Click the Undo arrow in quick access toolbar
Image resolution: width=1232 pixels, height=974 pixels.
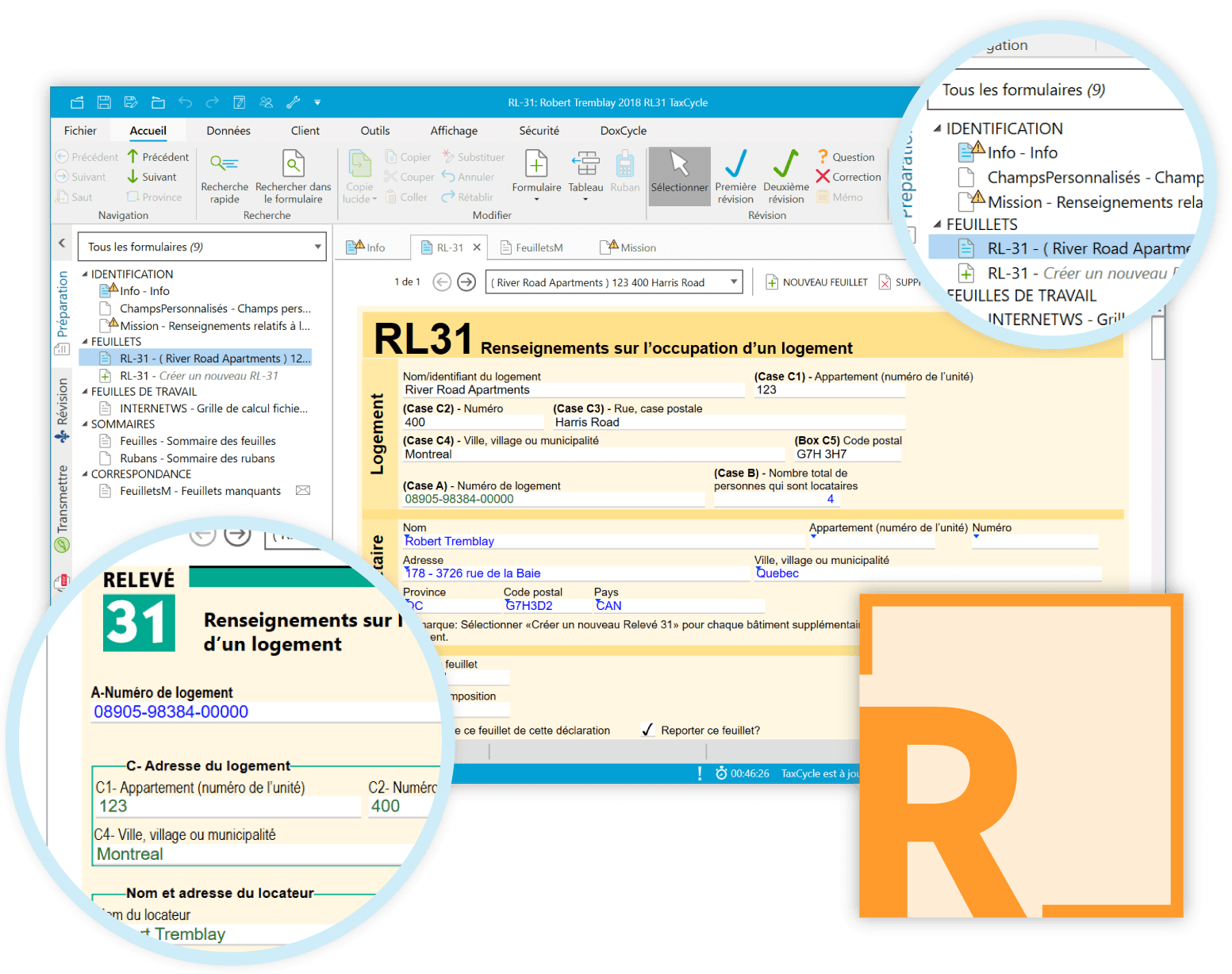[x=186, y=102]
